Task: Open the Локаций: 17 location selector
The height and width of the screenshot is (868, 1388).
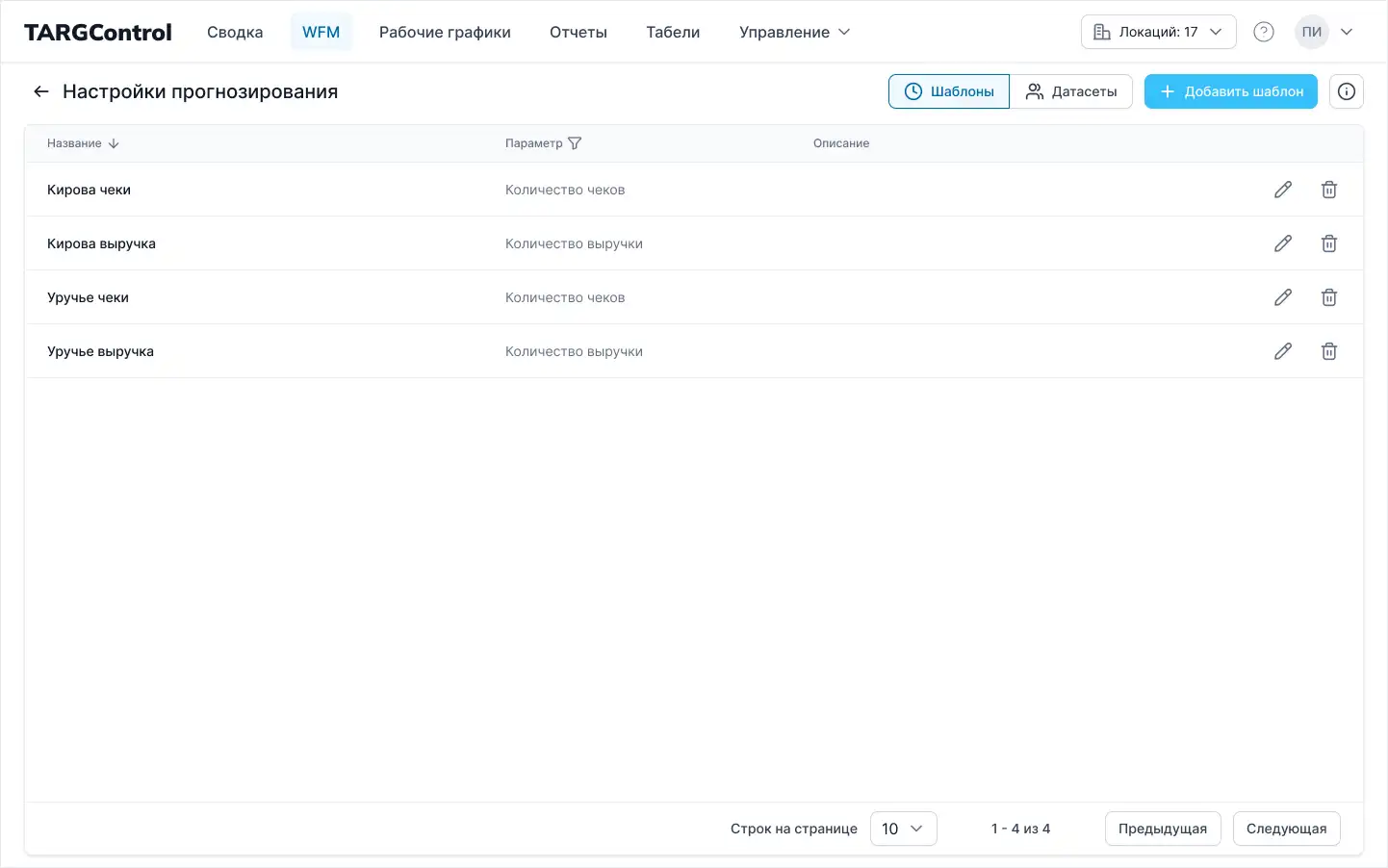Action: [x=1159, y=32]
